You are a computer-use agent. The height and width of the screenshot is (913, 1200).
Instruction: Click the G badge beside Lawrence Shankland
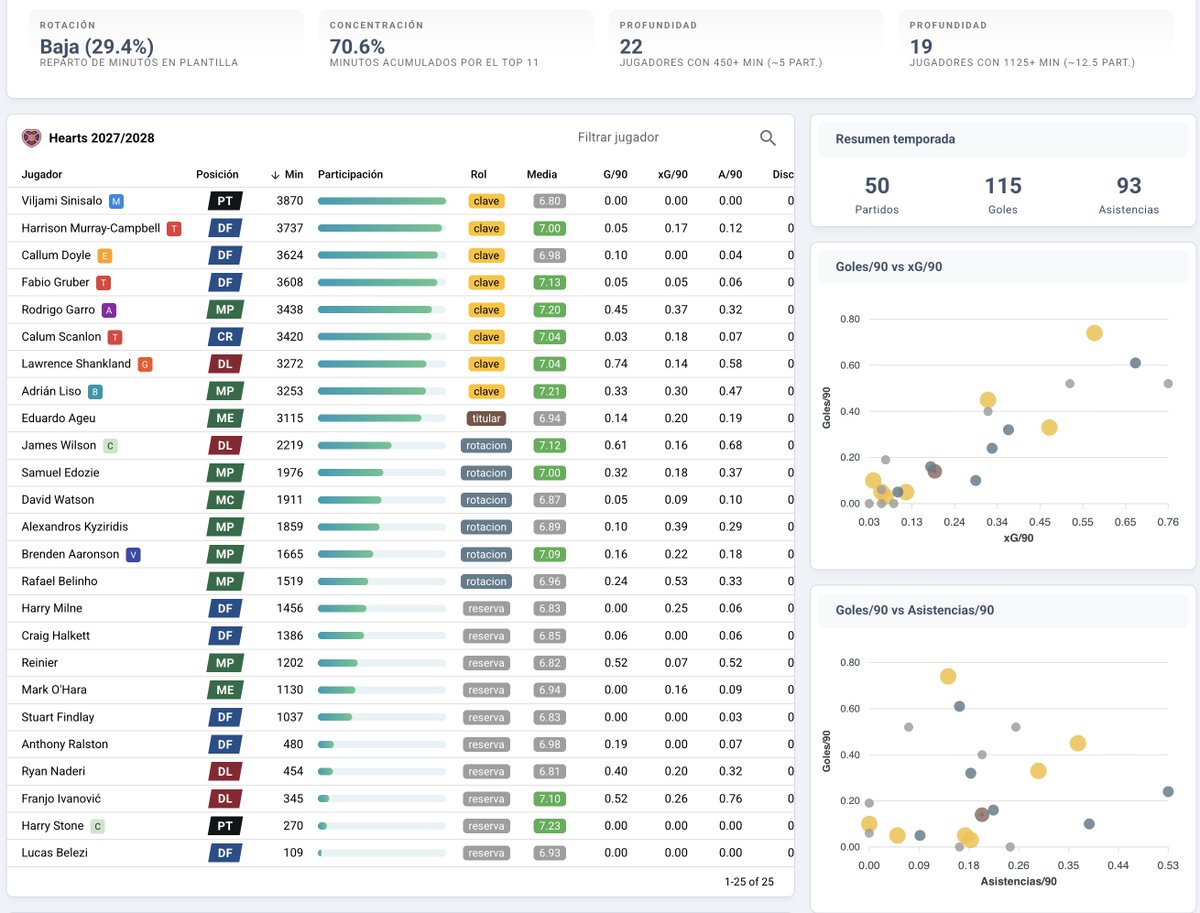coord(145,364)
